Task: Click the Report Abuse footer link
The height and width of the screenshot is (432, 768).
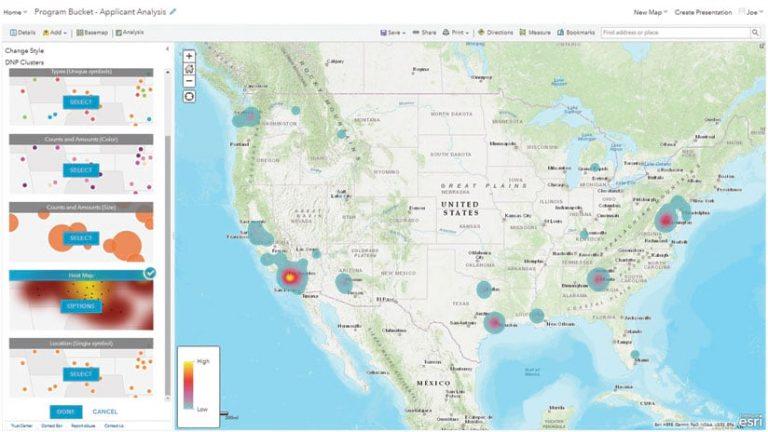Action: coord(83,426)
